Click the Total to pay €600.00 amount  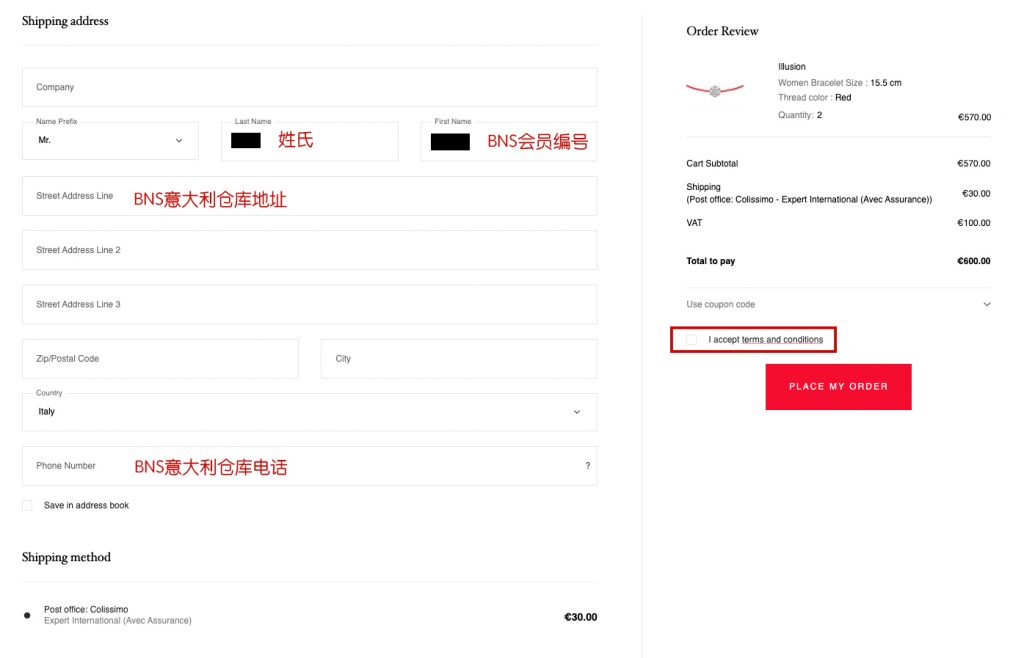pyautogui.click(x=974, y=261)
